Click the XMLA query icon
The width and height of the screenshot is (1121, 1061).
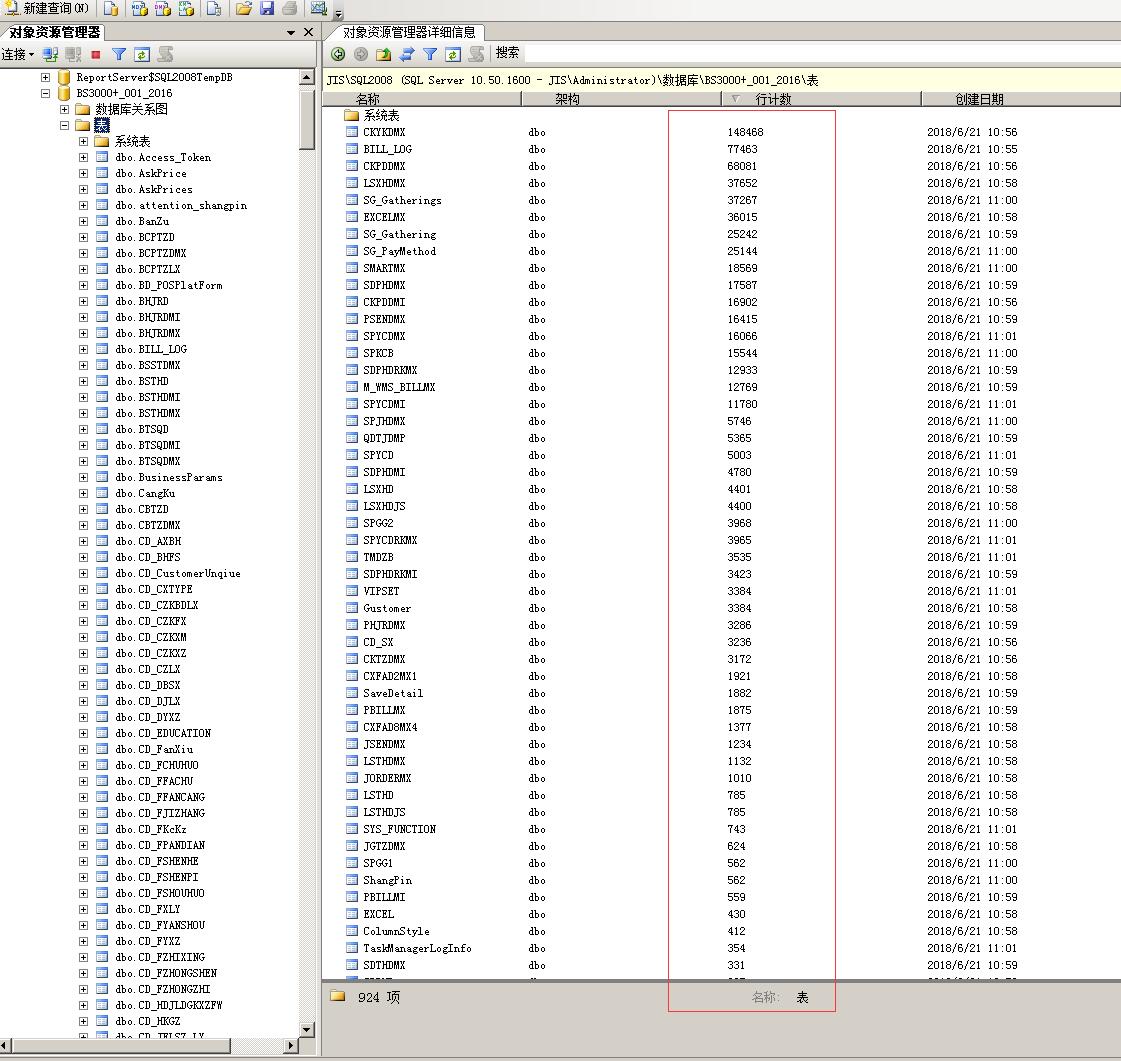coord(186,9)
